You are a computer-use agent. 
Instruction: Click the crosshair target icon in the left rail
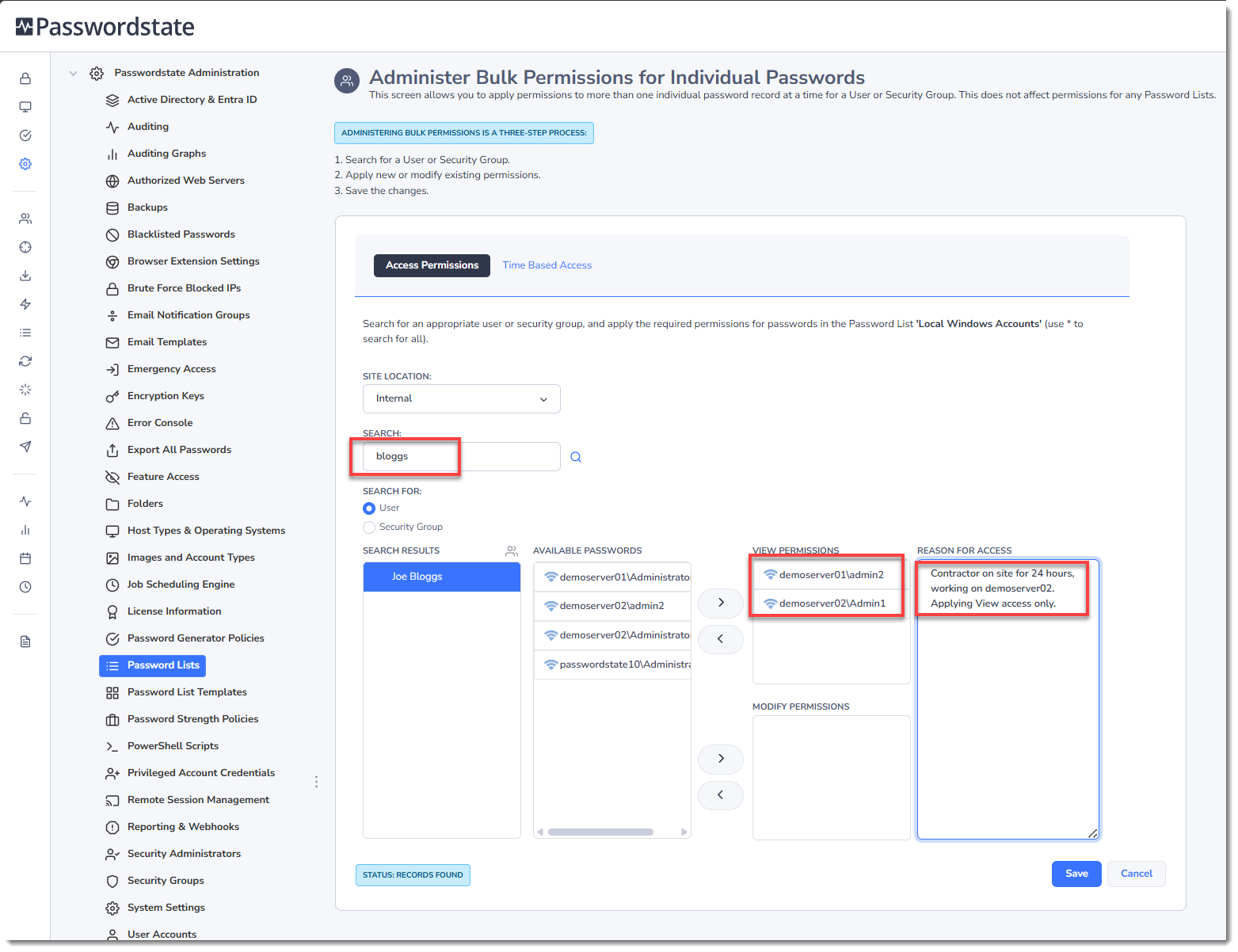25,247
